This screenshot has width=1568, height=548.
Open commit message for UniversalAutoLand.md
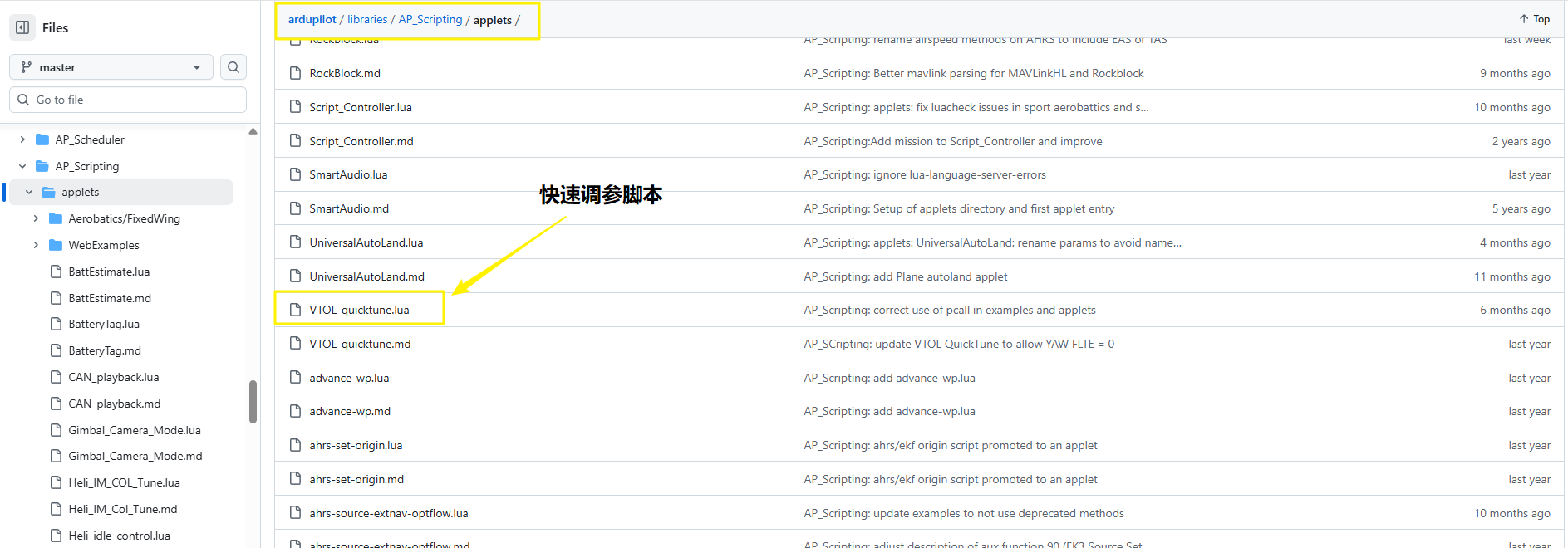click(x=905, y=276)
